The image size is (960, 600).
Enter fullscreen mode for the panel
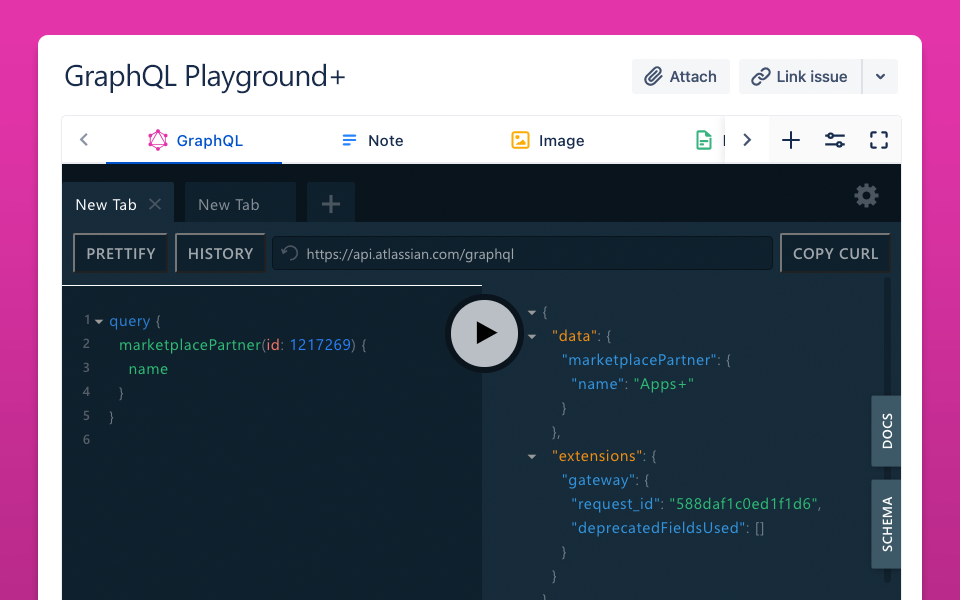pos(878,140)
